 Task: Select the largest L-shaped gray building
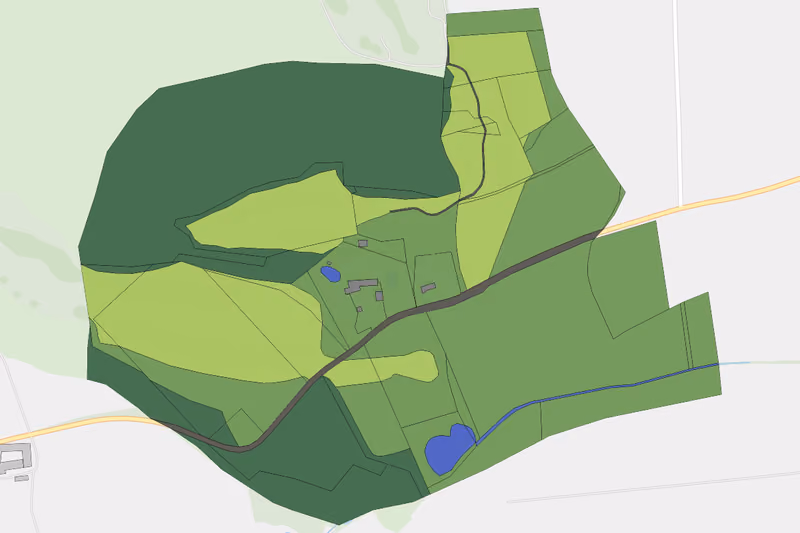click(x=361, y=286)
